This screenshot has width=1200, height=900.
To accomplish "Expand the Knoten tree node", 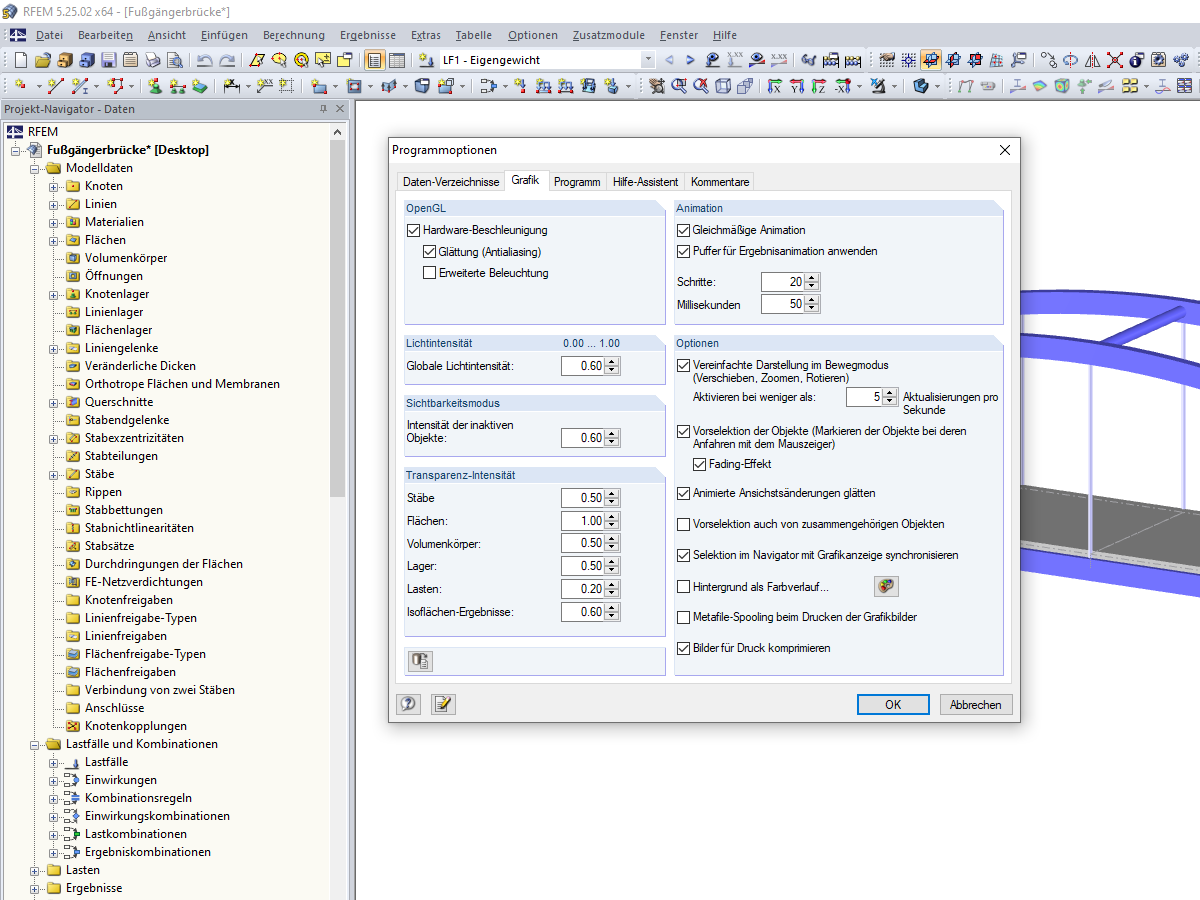I will click(x=54, y=186).
